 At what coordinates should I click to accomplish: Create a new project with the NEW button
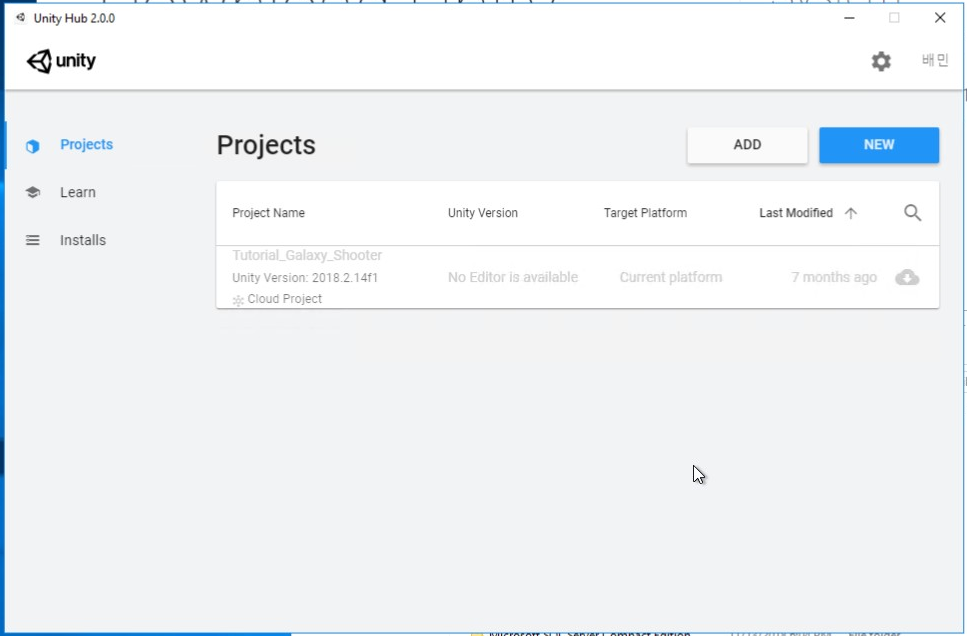point(879,145)
